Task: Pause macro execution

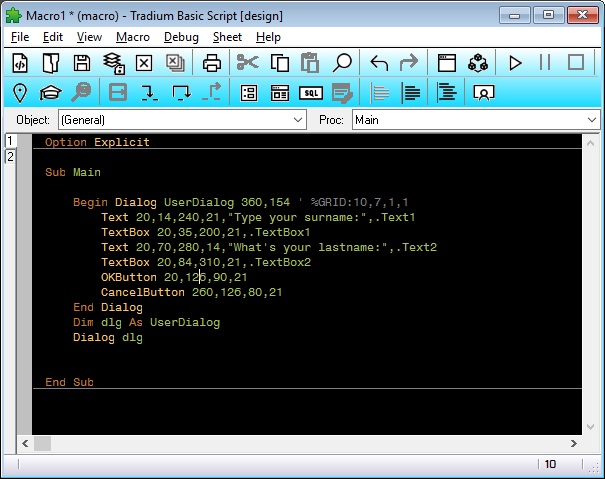Action: [x=545, y=63]
